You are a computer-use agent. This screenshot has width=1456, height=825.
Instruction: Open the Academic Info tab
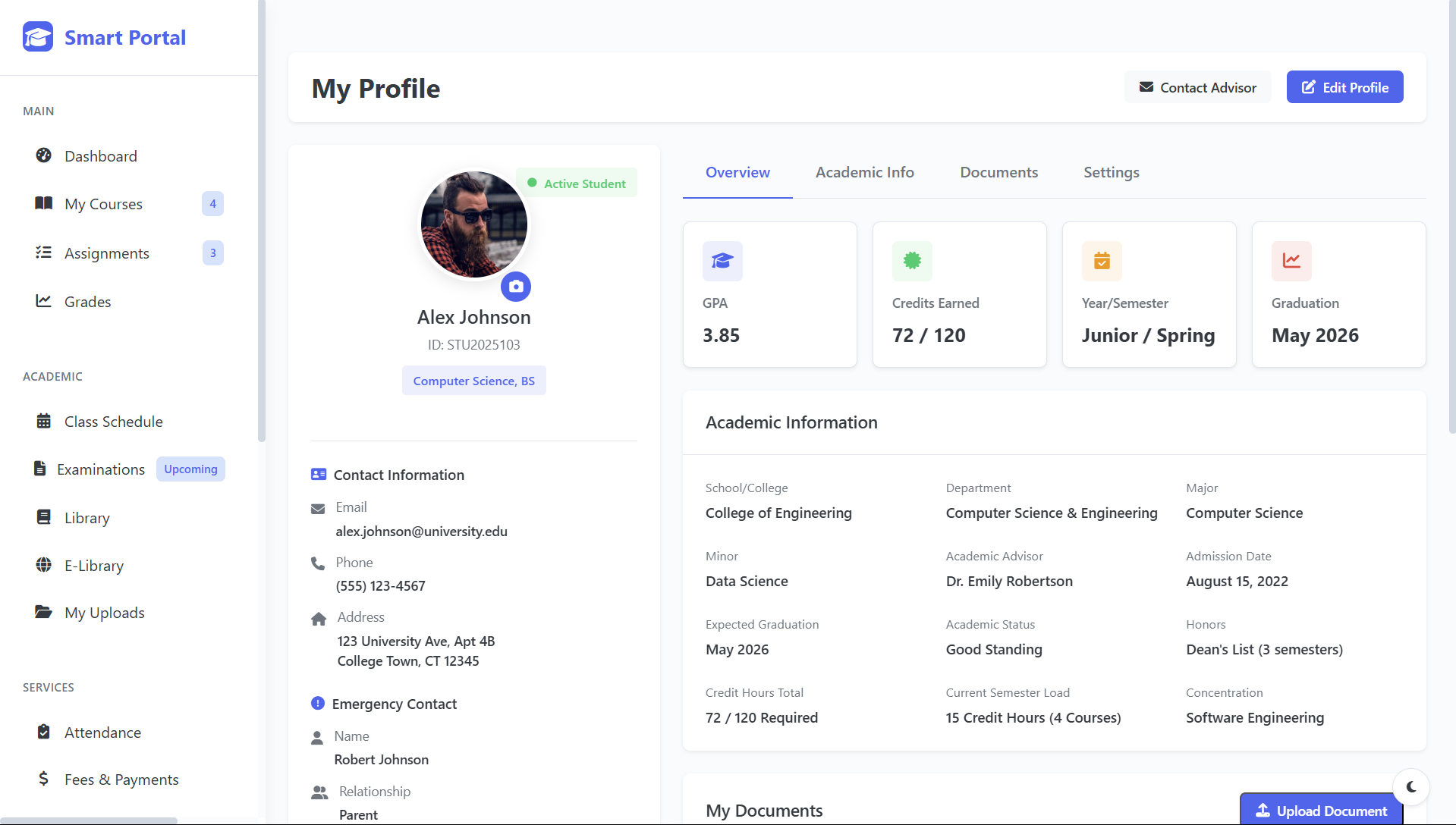tap(865, 172)
